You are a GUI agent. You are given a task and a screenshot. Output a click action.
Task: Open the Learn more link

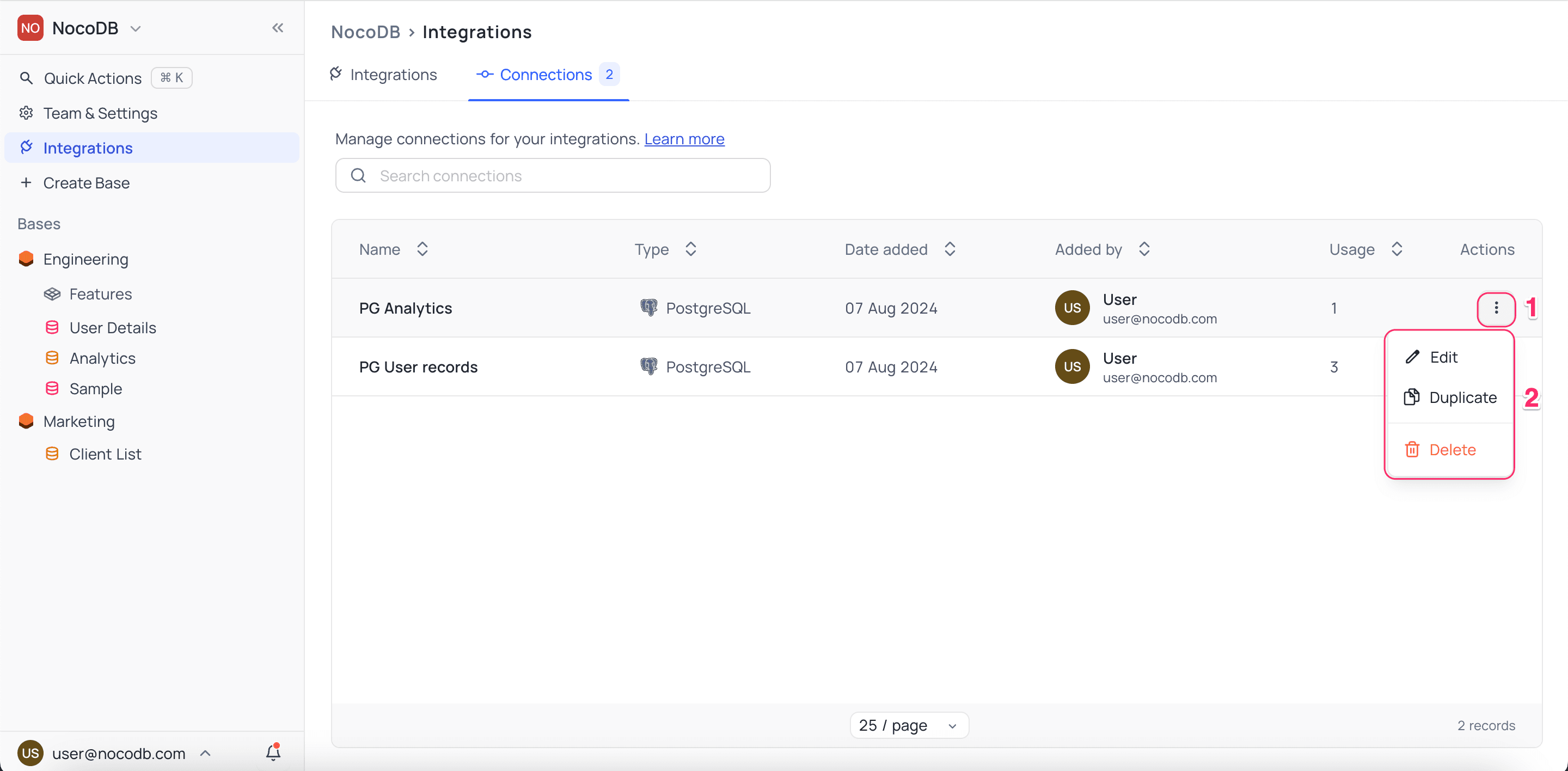(684, 139)
